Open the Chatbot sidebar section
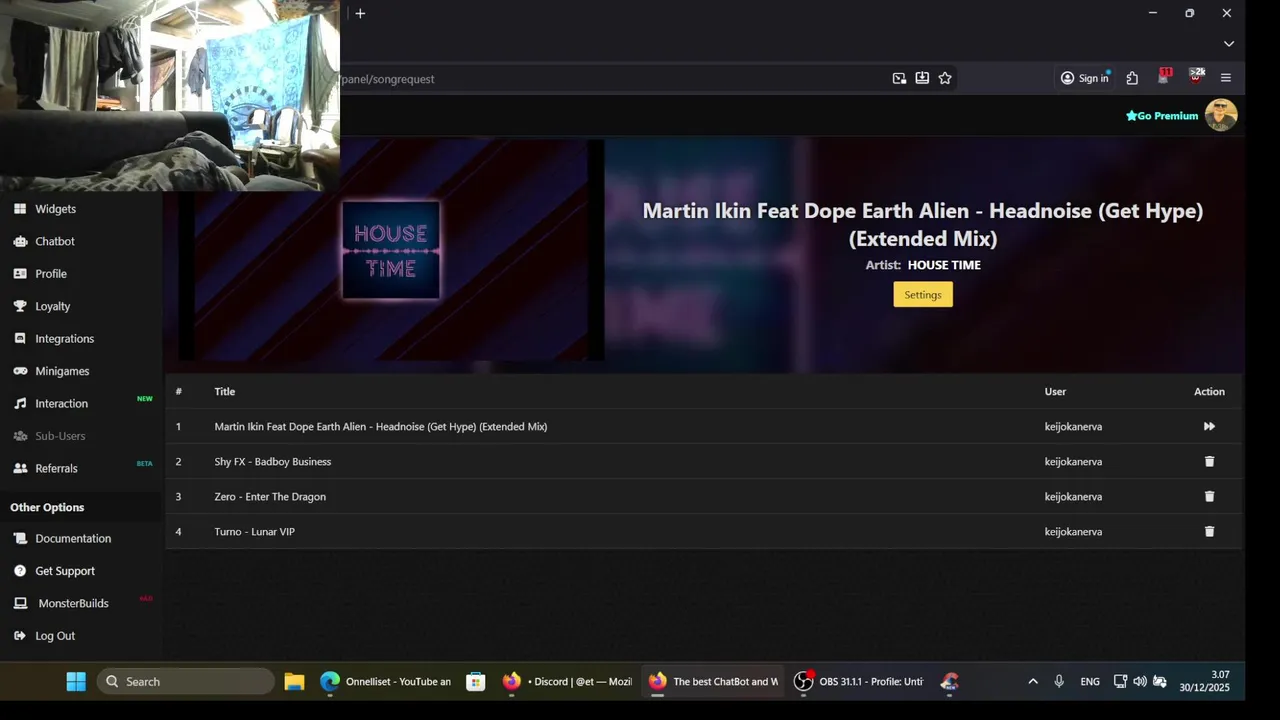The image size is (1280, 720). (x=55, y=241)
